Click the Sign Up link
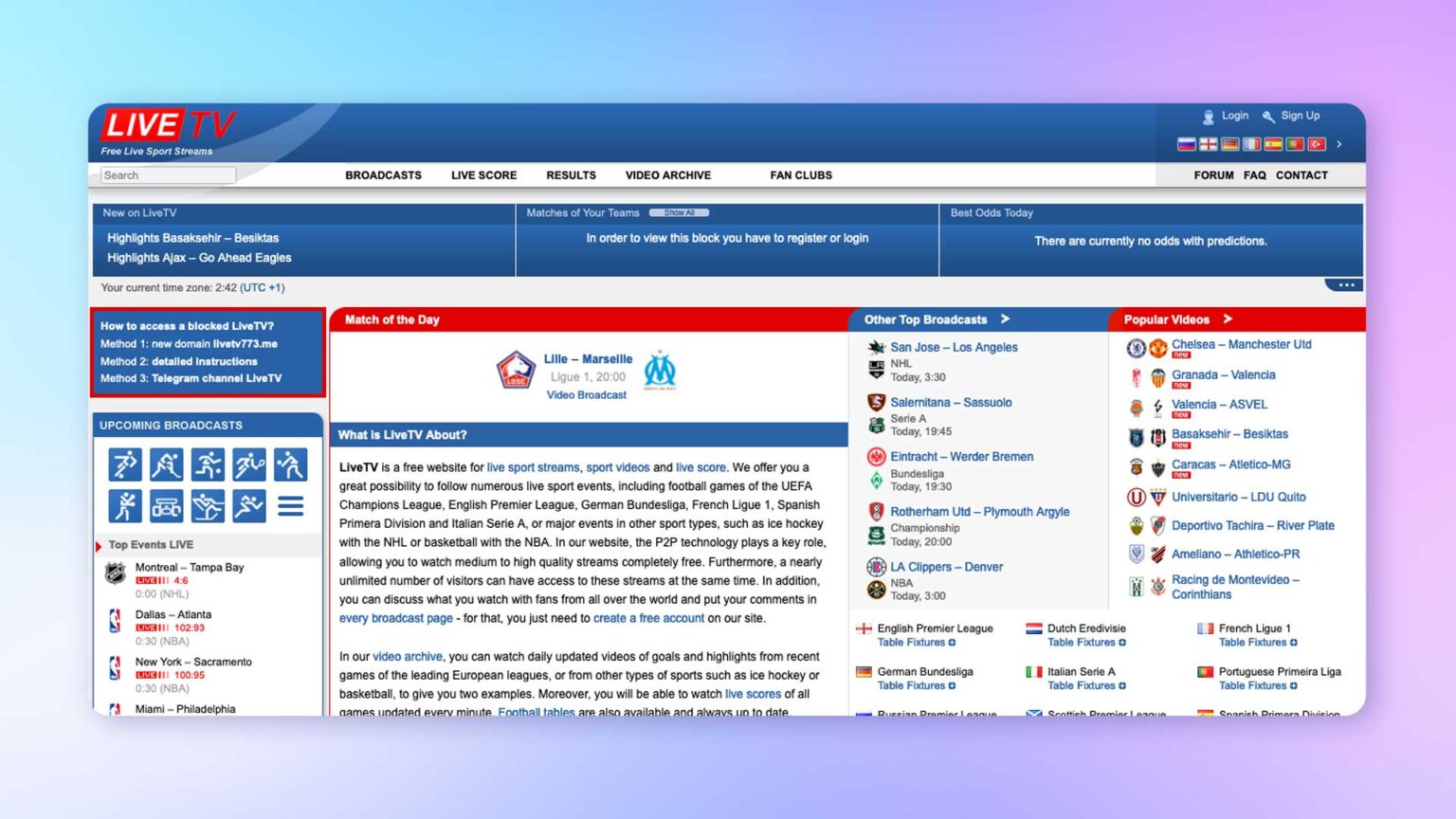The width and height of the screenshot is (1456, 819). tap(1300, 116)
